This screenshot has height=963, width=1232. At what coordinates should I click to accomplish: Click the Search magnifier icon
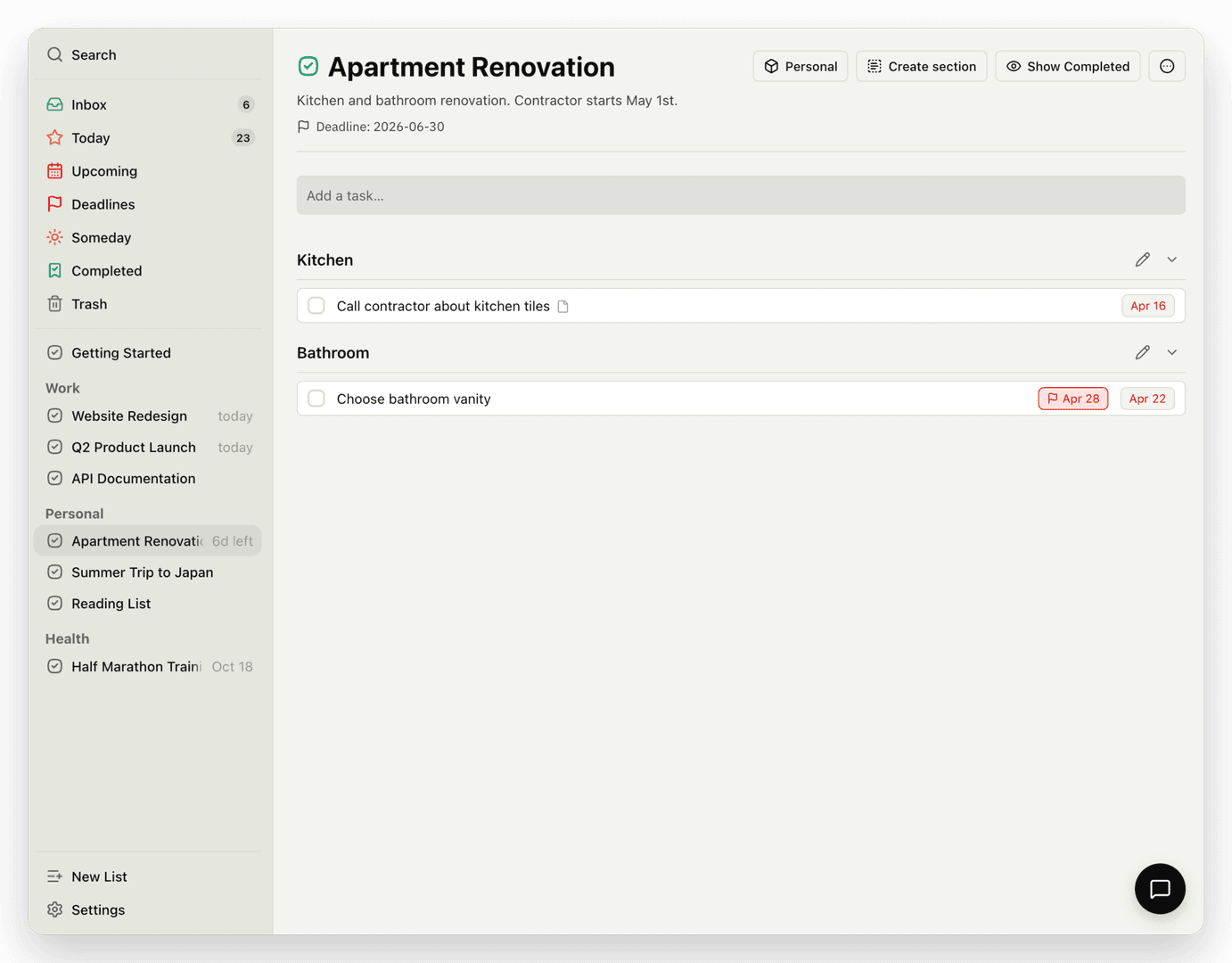click(x=55, y=54)
